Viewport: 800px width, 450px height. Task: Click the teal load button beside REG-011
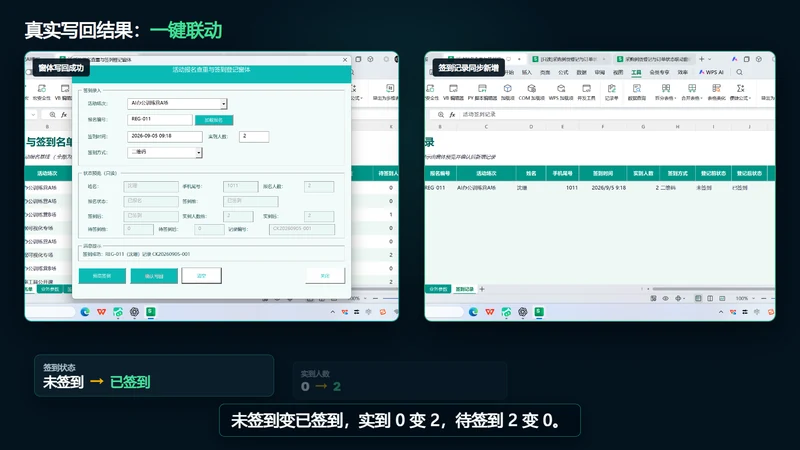(214, 120)
